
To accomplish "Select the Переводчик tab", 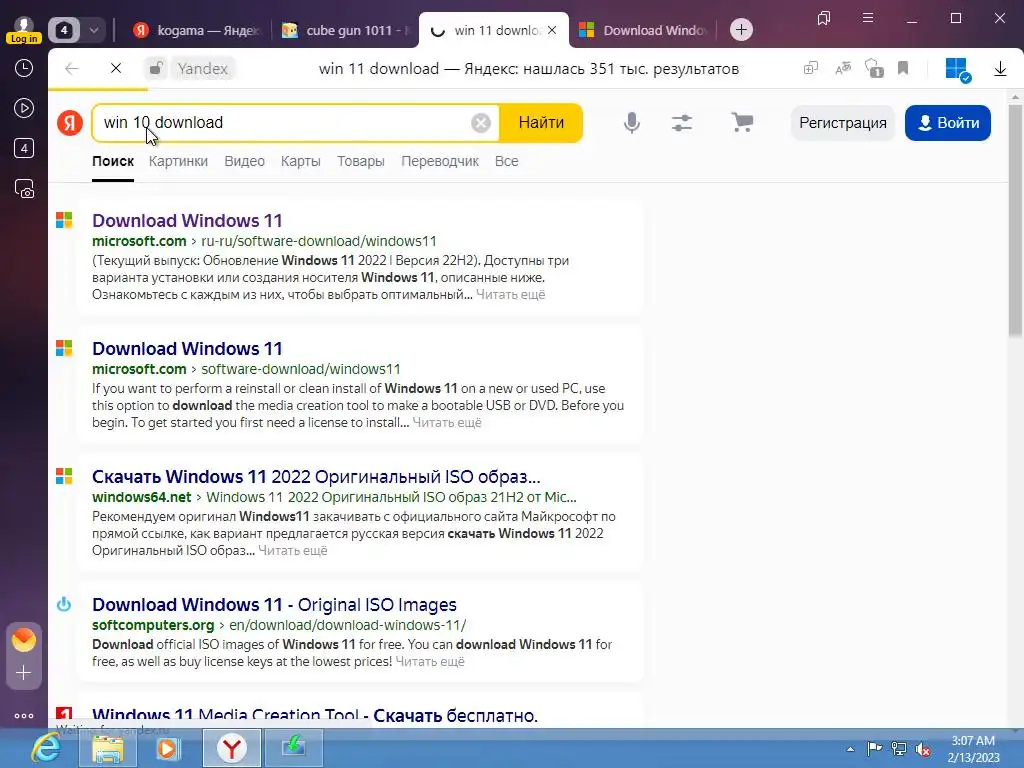I will click(x=440, y=161).
